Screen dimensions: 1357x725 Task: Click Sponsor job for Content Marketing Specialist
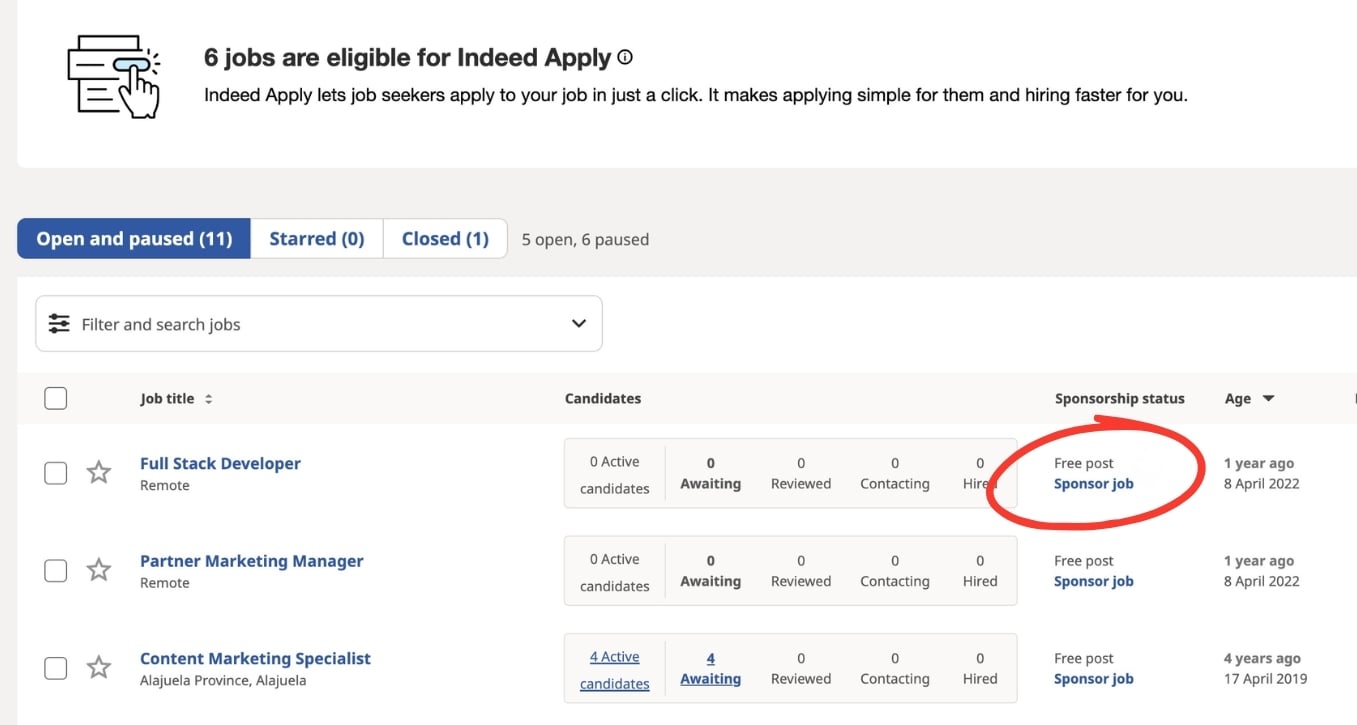(x=1094, y=678)
